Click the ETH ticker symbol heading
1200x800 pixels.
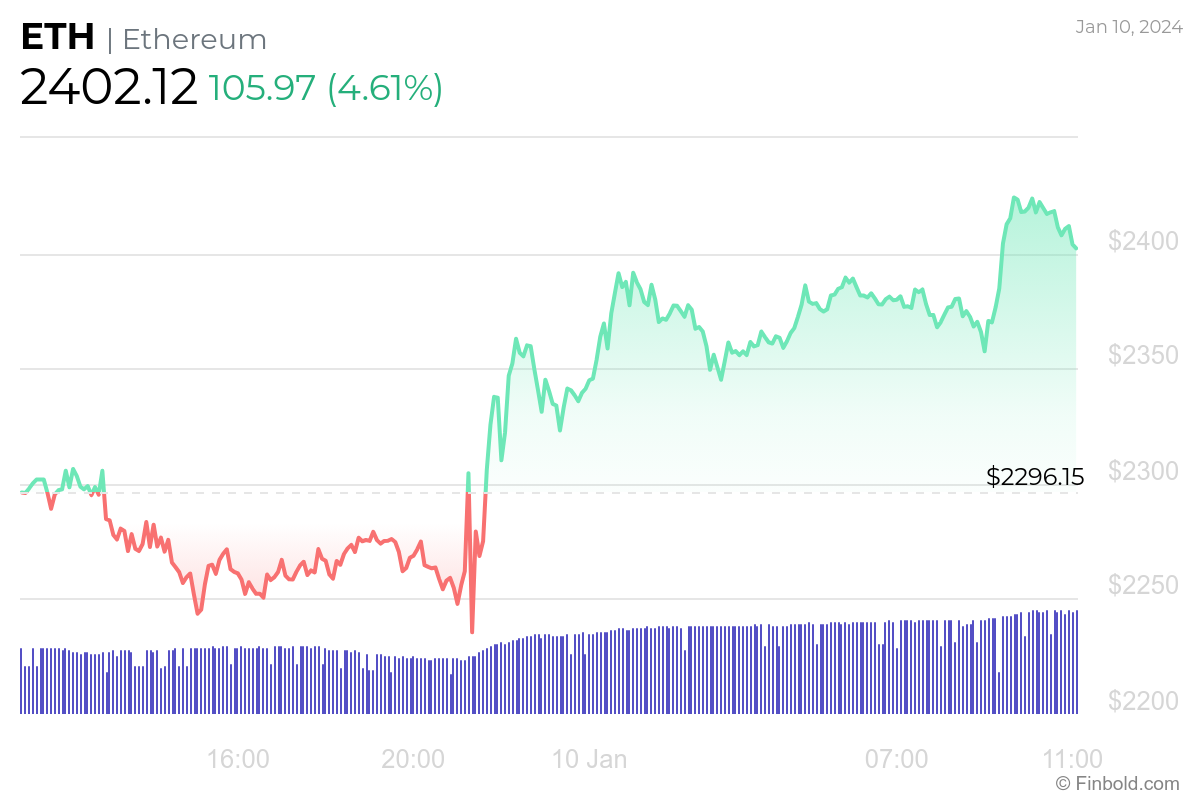click(58, 38)
